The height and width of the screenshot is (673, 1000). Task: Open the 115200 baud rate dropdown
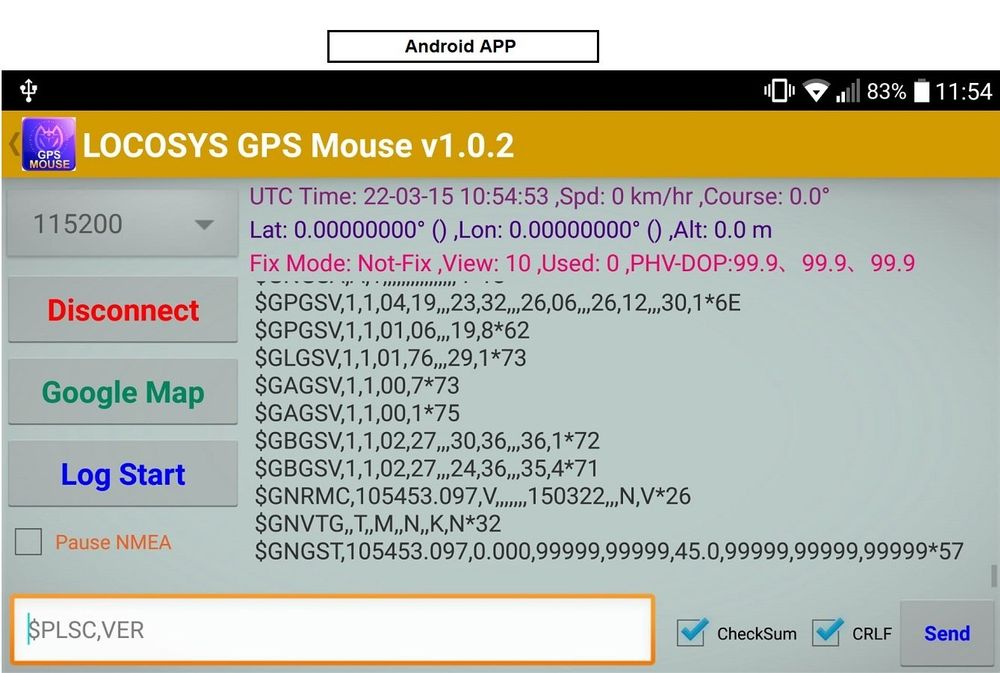123,224
